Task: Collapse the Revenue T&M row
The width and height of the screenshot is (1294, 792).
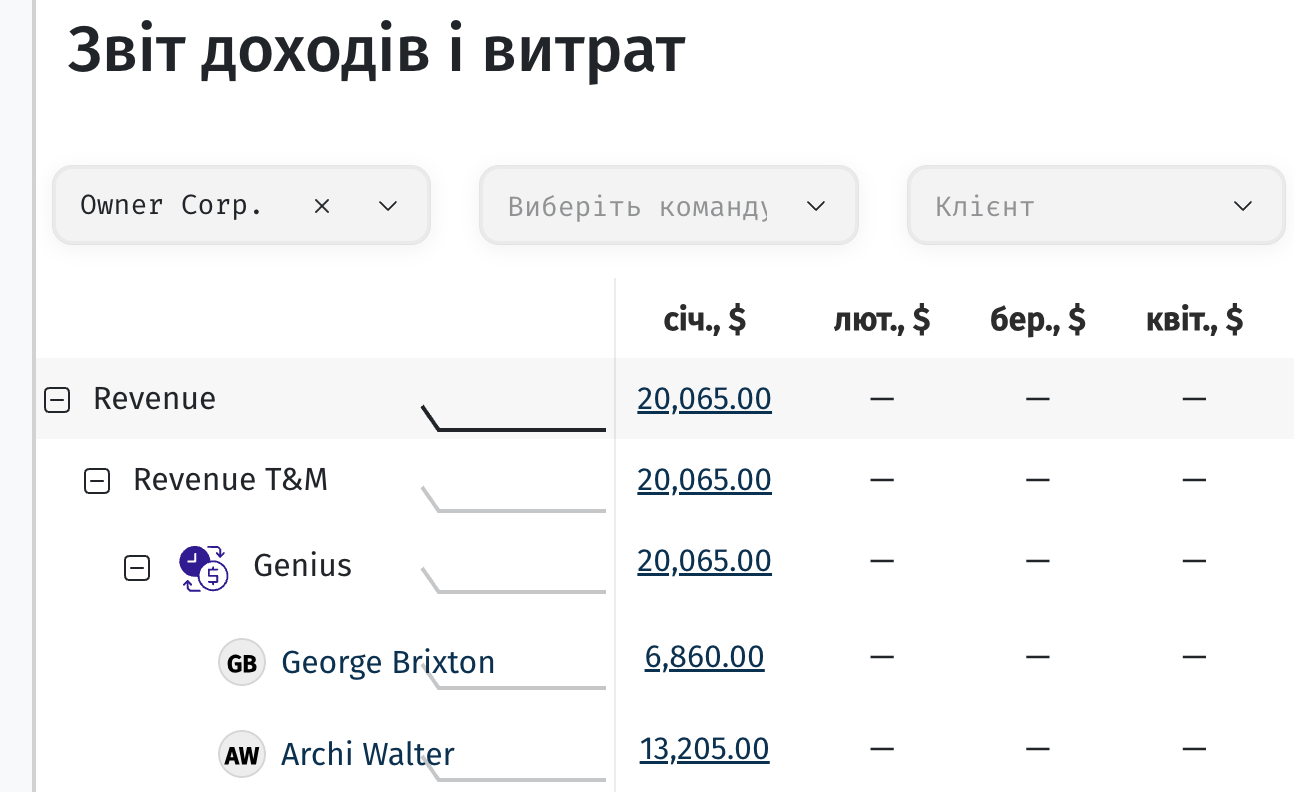Action: [x=97, y=482]
